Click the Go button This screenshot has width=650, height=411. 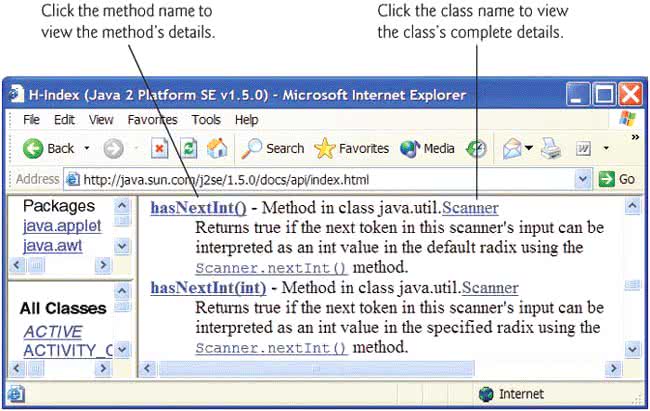pos(617,179)
